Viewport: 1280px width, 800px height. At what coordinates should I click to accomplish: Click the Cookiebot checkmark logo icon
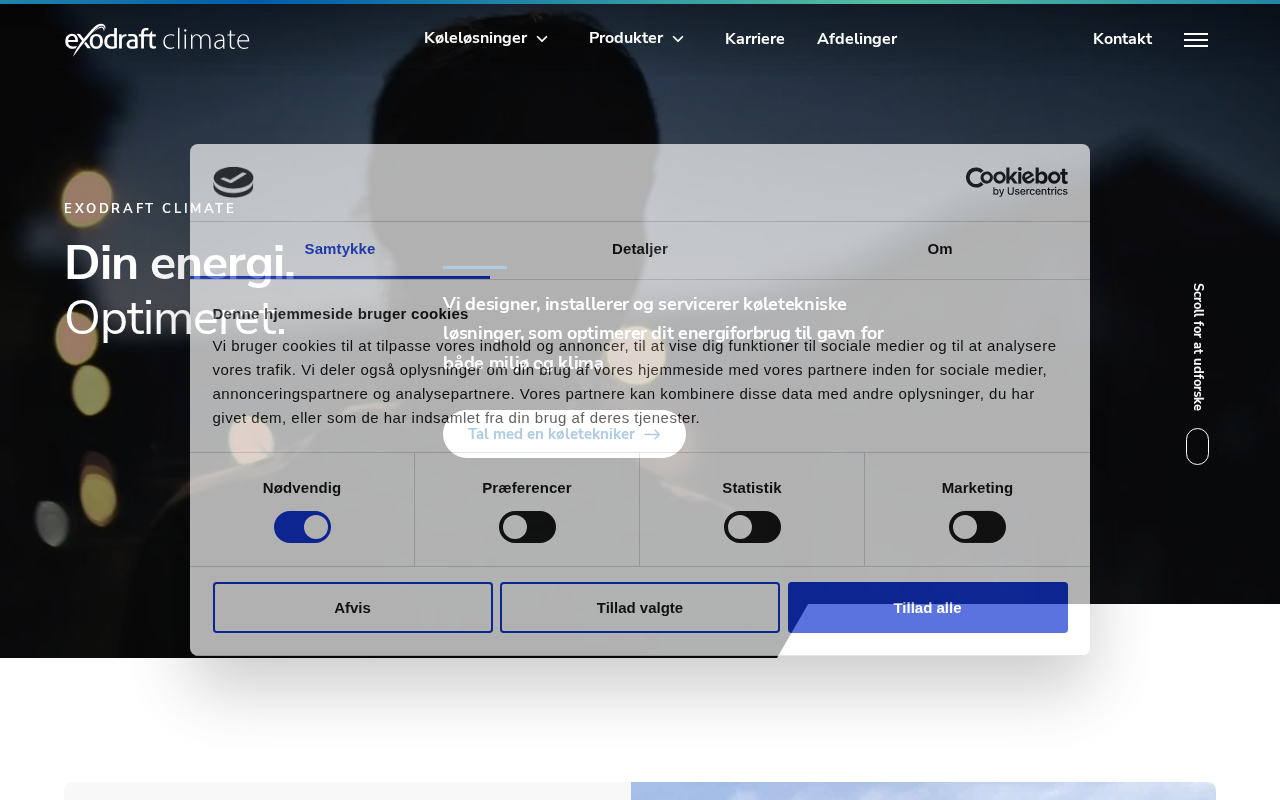tap(233, 182)
